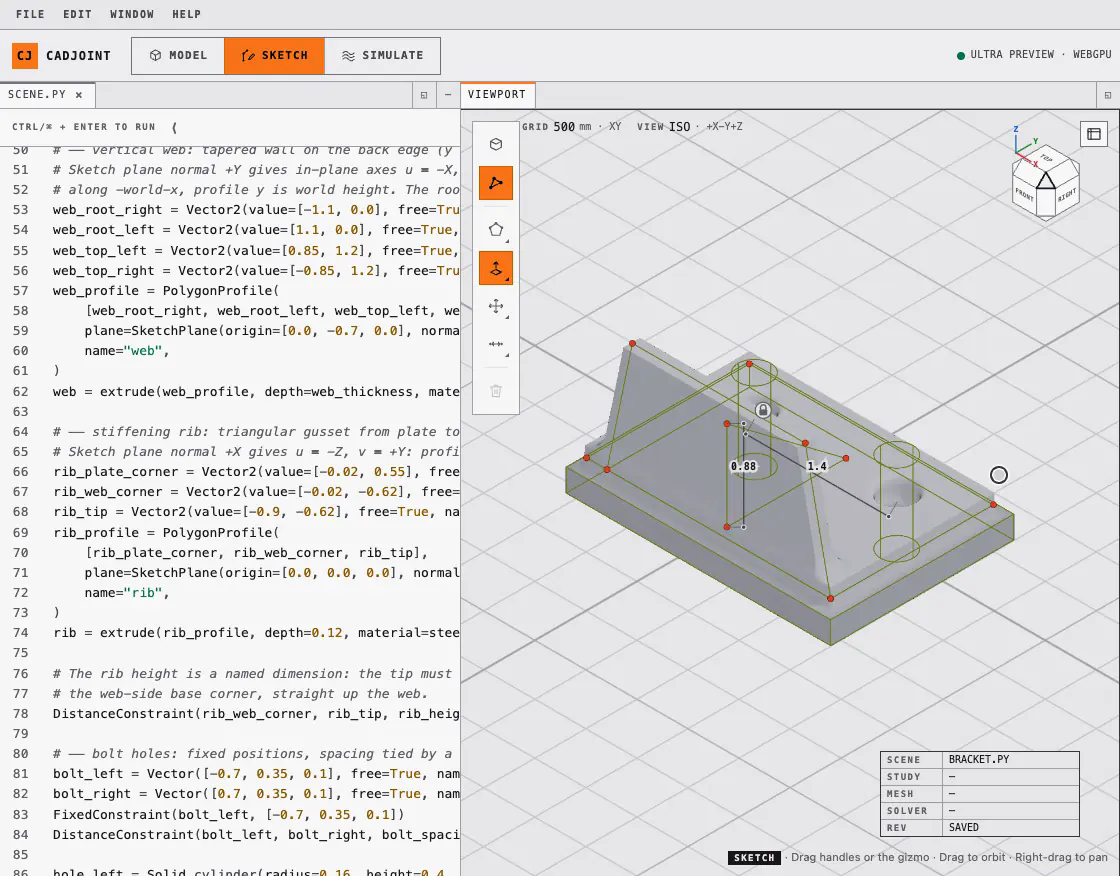Open the FILE menu

[30, 14]
